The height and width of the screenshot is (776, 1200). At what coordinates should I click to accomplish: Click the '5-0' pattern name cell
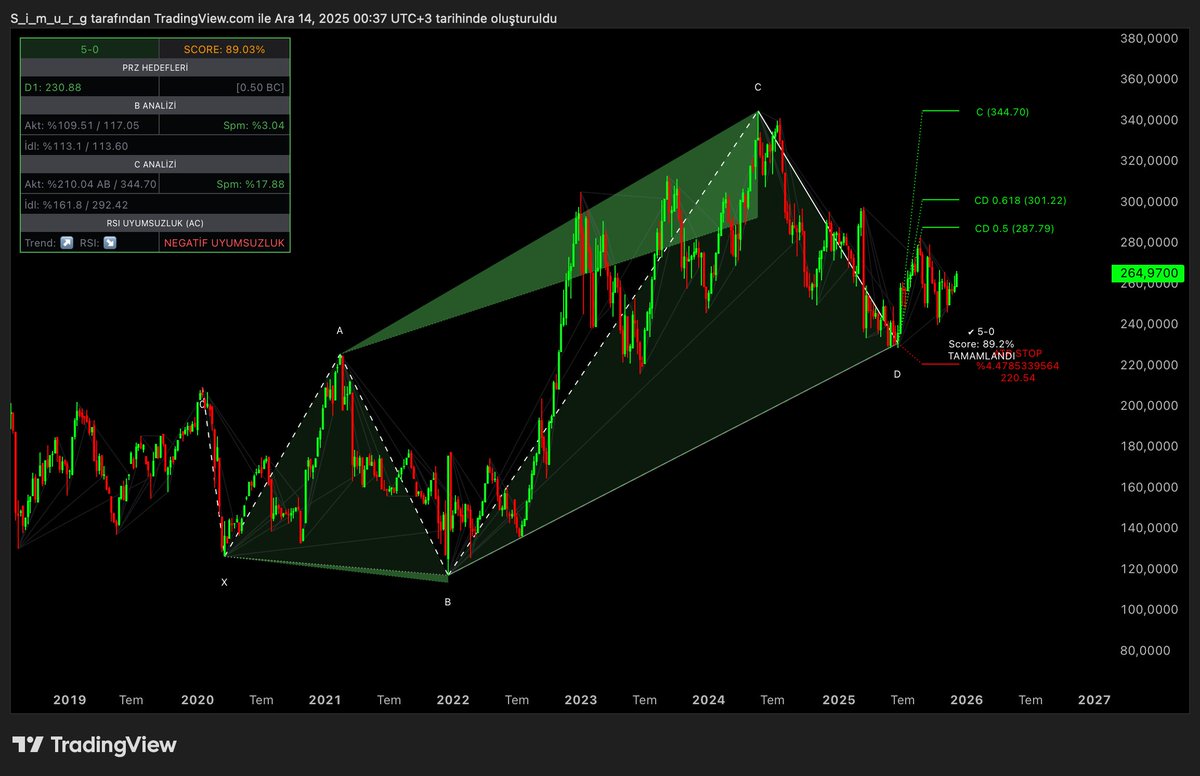point(89,49)
